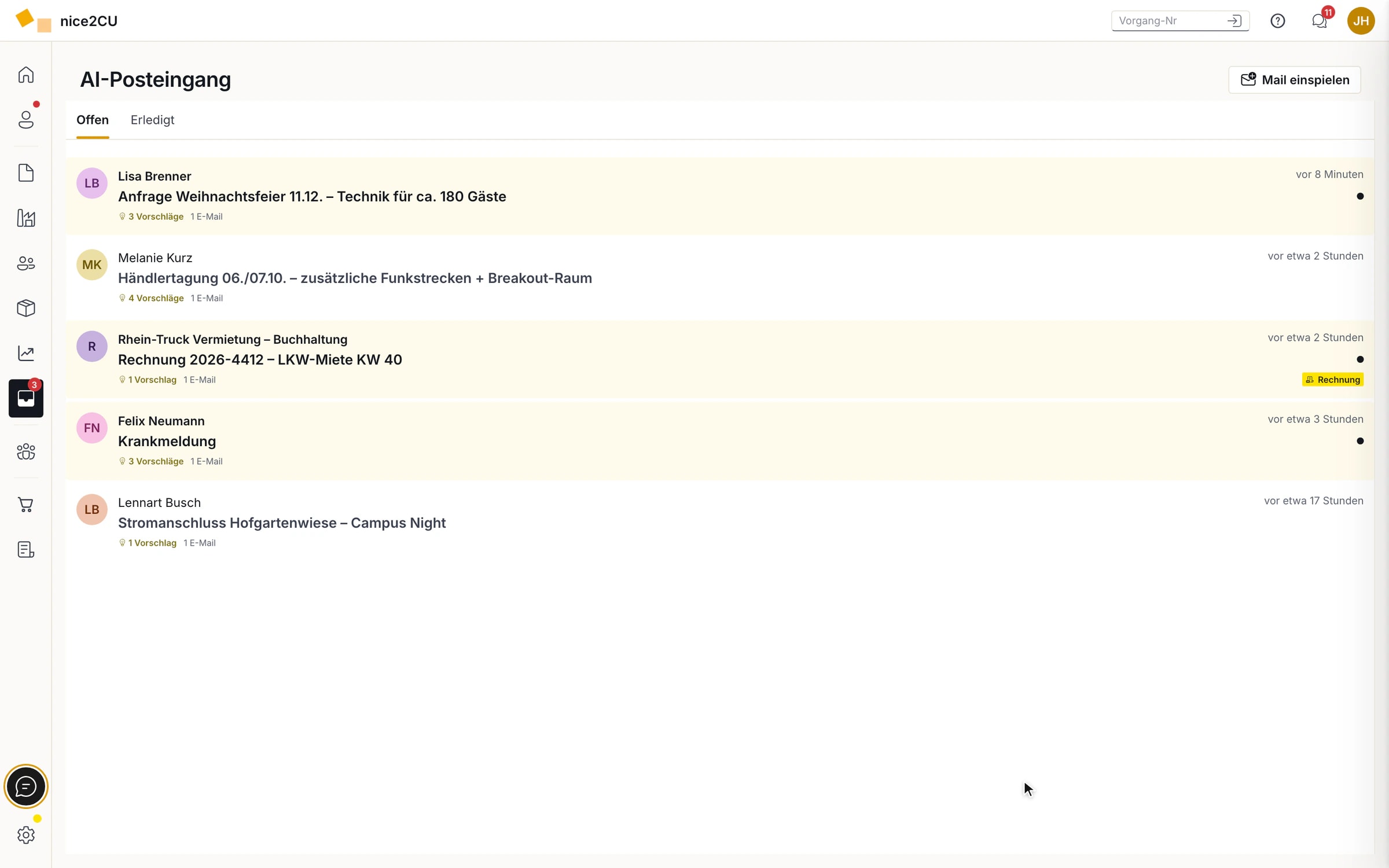Open the settings gear icon
This screenshot has width=1389, height=868.
click(x=26, y=835)
